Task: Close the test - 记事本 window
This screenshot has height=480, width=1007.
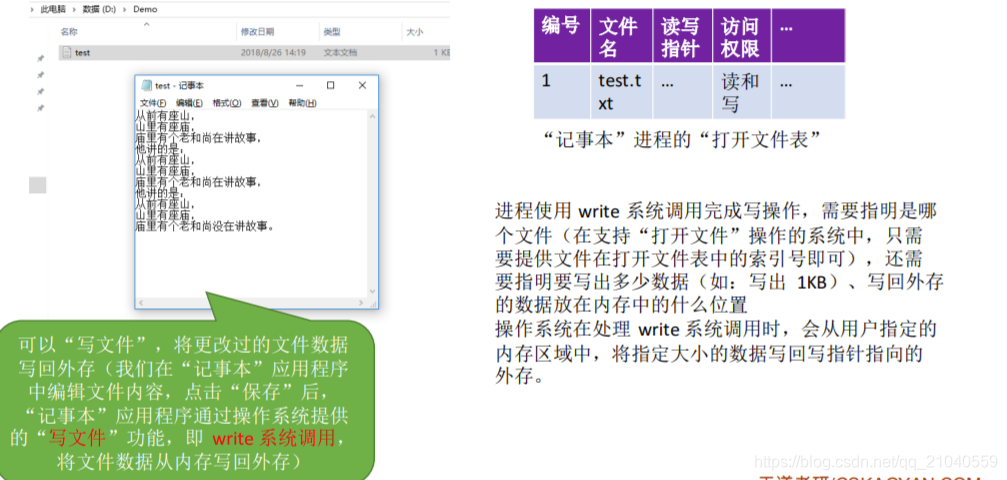Action: [362, 85]
